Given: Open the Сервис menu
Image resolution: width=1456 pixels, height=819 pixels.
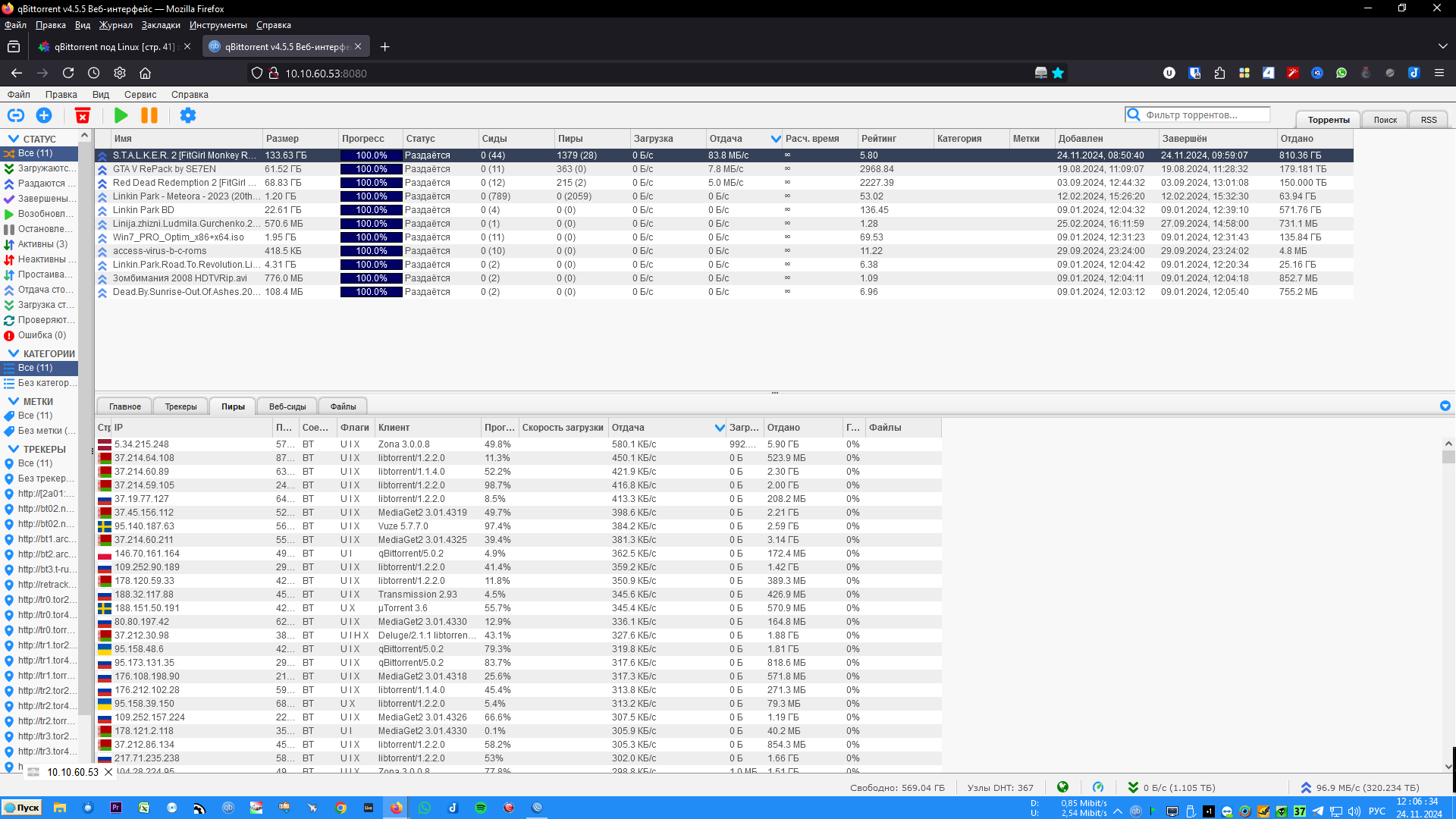Looking at the screenshot, I should click(x=140, y=95).
